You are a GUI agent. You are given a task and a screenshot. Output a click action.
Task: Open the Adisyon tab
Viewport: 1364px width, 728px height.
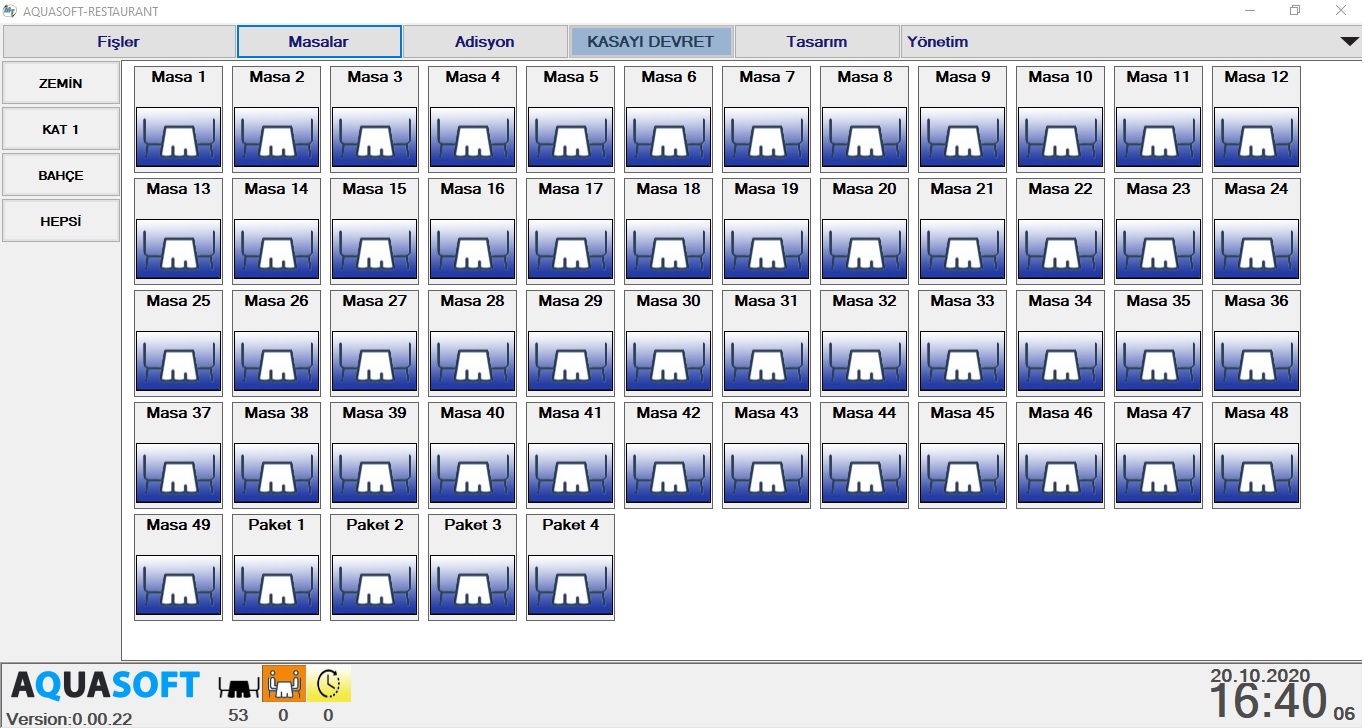tap(484, 42)
